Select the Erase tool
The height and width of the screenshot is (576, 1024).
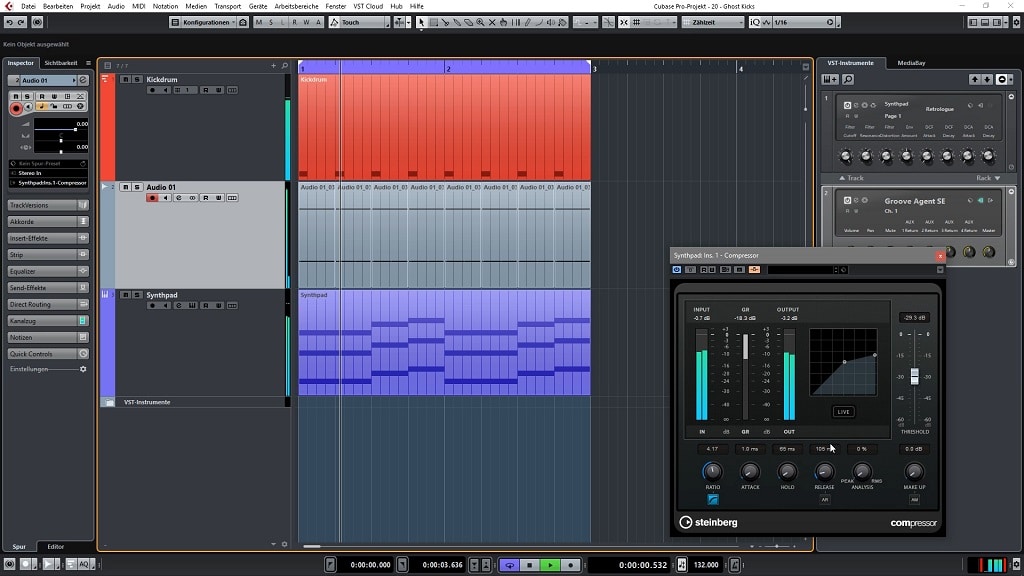coord(469,22)
